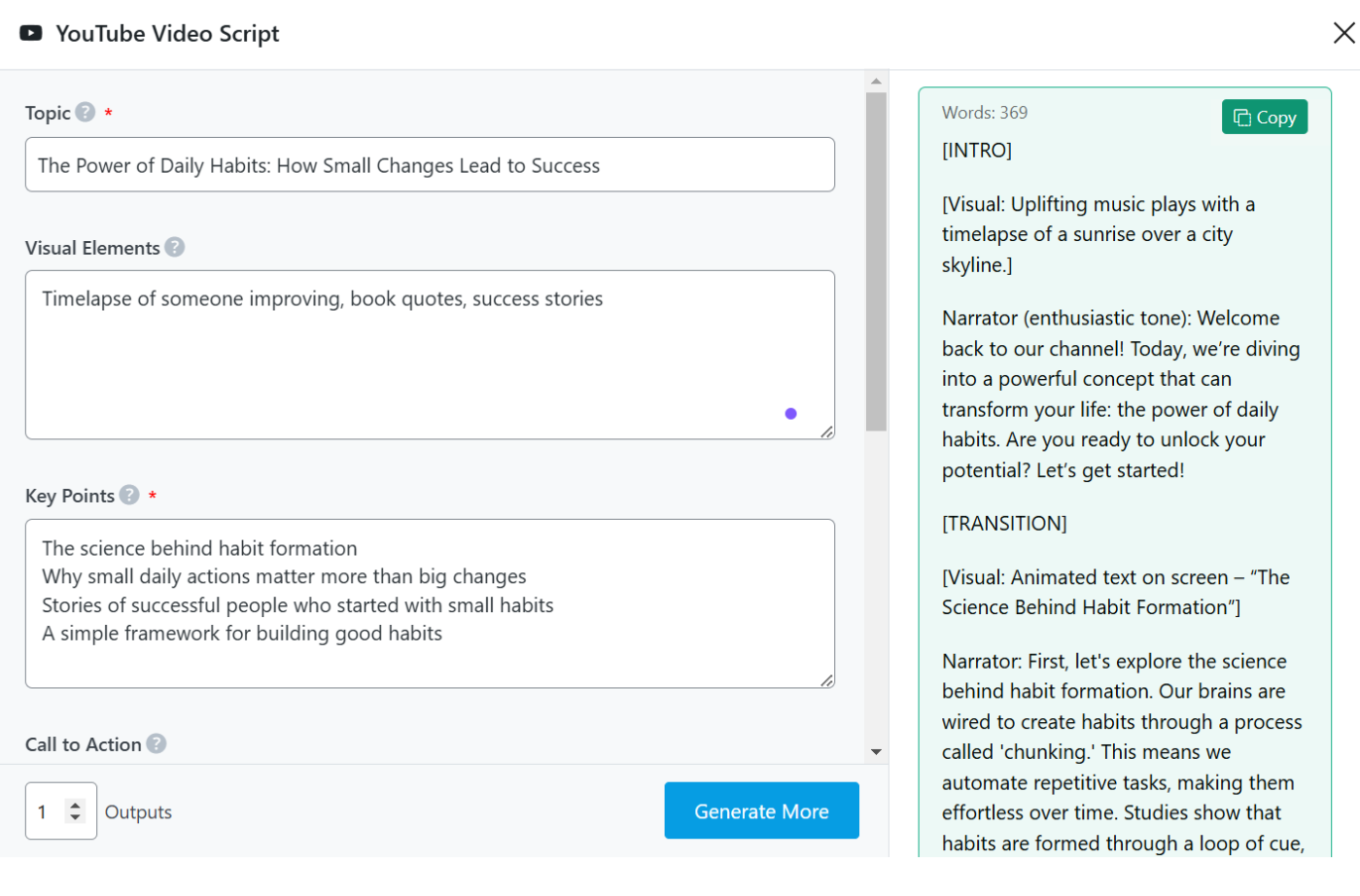Close the YouTube Video Script dialog
The width and height of the screenshot is (1360, 896).
(x=1343, y=33)
